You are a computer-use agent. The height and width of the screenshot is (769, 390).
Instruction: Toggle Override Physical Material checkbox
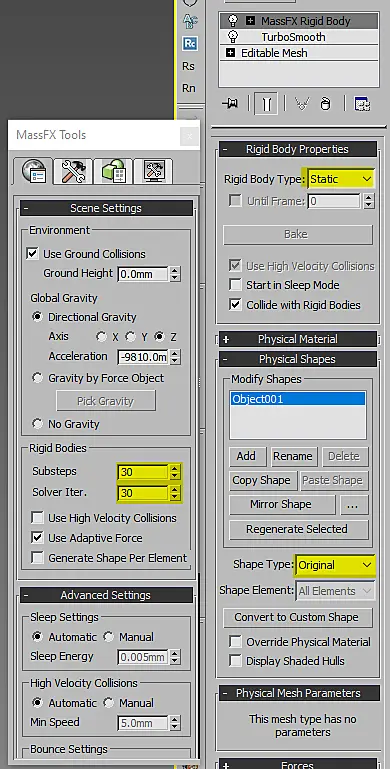(236, 641)
